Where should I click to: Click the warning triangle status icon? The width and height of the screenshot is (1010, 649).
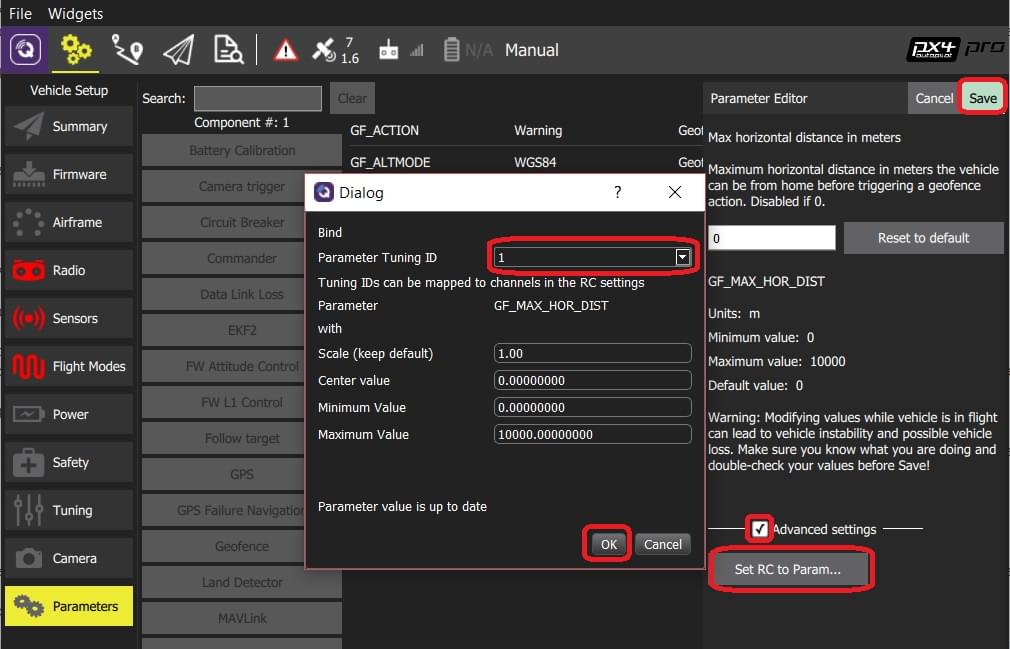[287, 49]
